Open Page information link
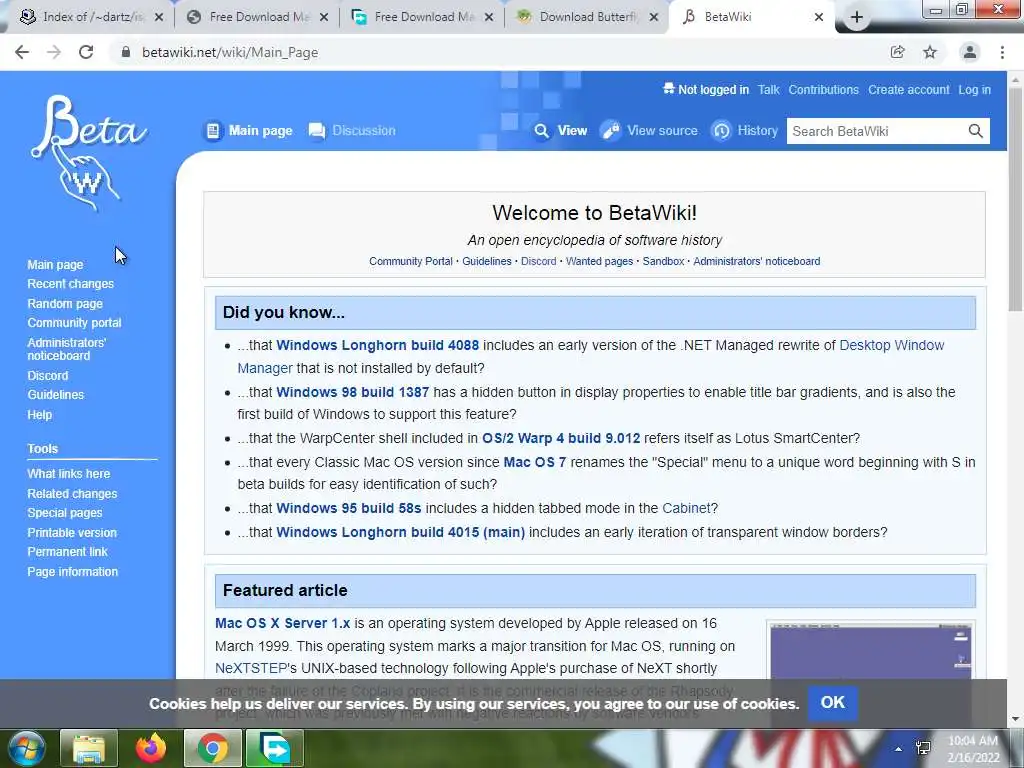The height and width of the screenshot is (768, 1024). [x=72, y=571]
